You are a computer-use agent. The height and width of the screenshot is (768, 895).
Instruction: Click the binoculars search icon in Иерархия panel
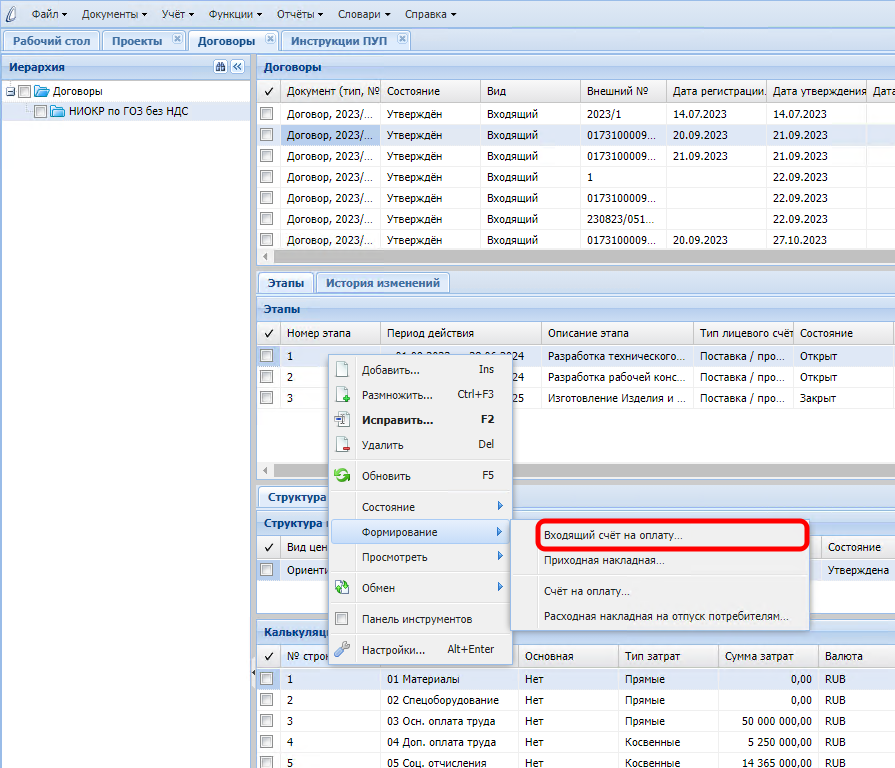pyautogui.click(x=220, y=67)
